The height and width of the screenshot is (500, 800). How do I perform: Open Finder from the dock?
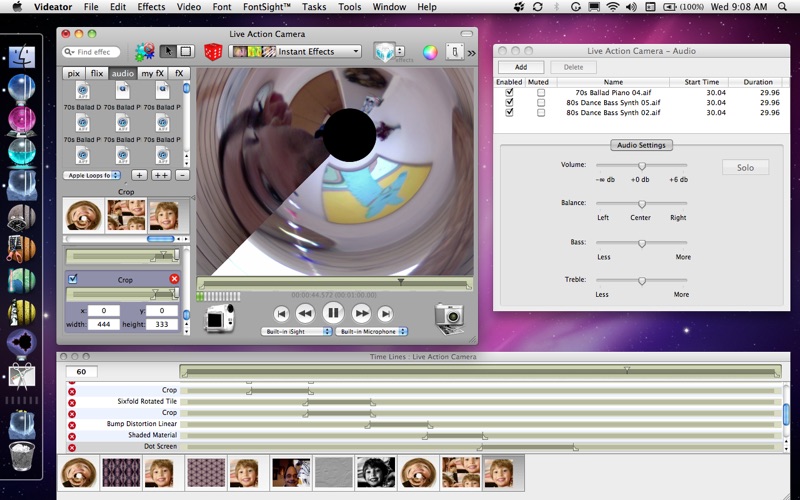pos(21,56)
